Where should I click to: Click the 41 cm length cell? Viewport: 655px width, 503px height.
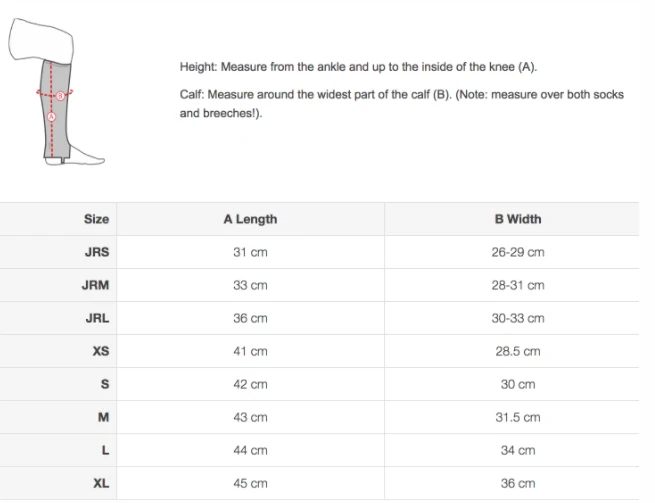[250, 351]
